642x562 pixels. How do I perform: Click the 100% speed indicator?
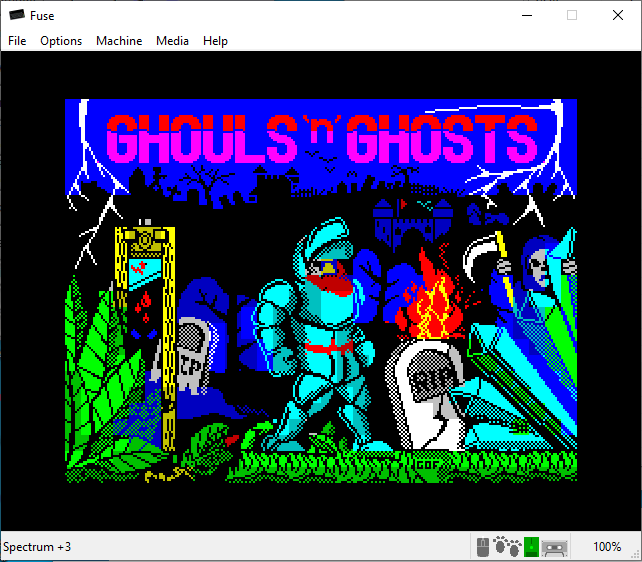607,546
